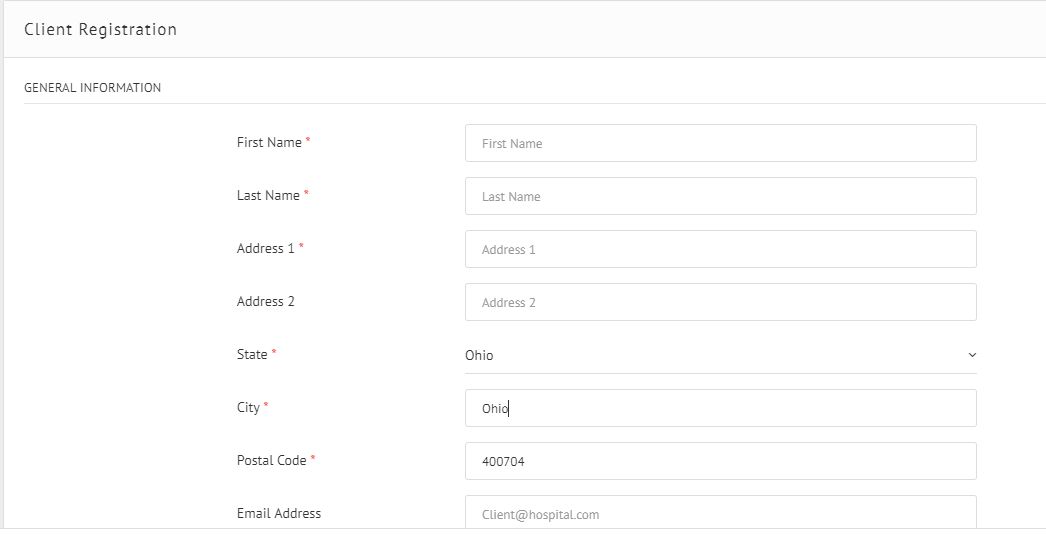
Task: Select the Address 2 input box
Action: tap(720, 302)
